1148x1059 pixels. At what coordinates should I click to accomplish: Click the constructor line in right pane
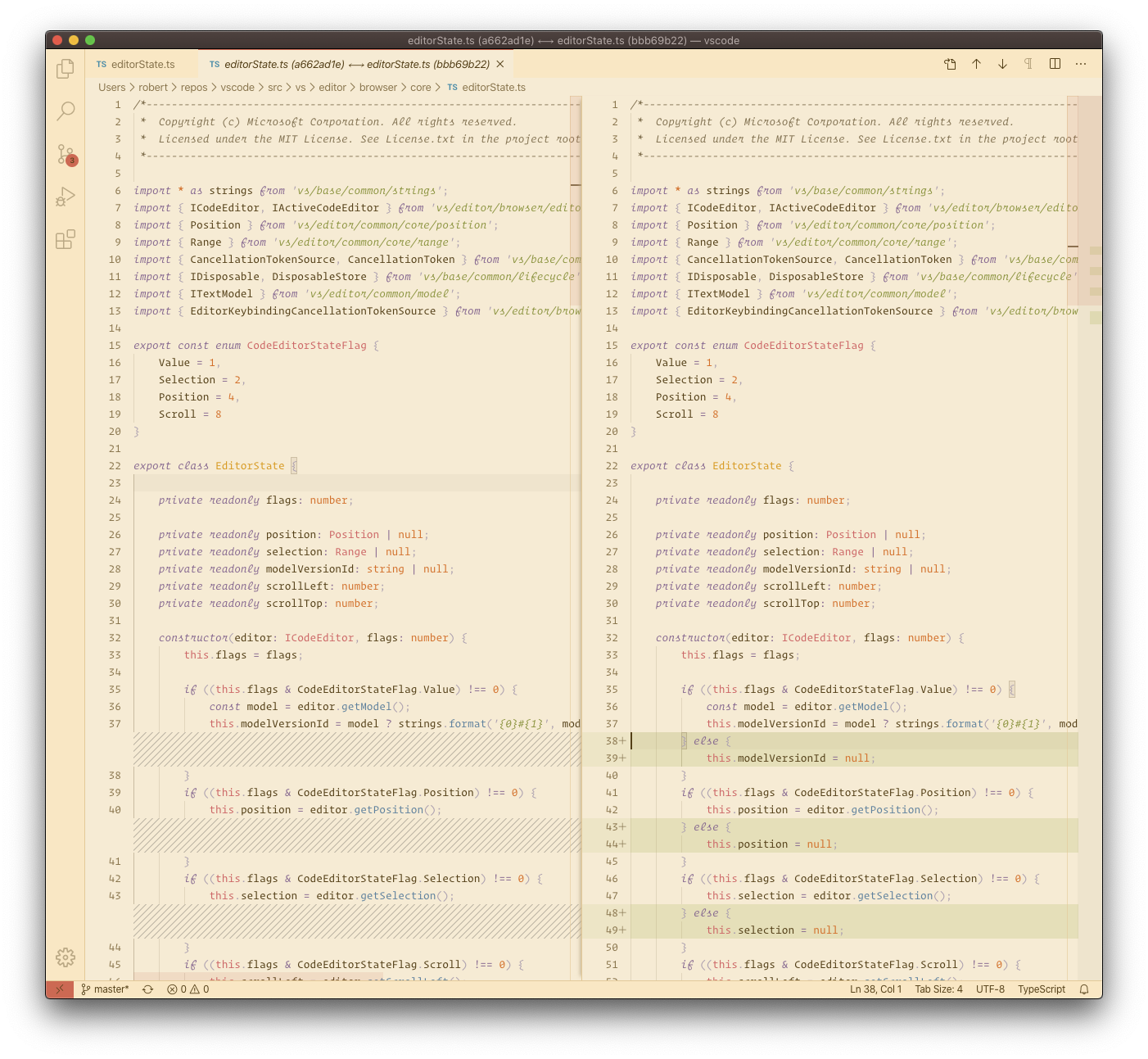pos(810,637)
